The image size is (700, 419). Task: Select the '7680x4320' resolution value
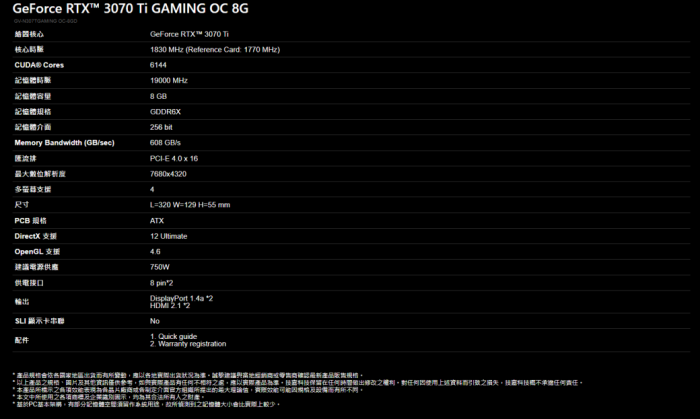click(168, 174)
